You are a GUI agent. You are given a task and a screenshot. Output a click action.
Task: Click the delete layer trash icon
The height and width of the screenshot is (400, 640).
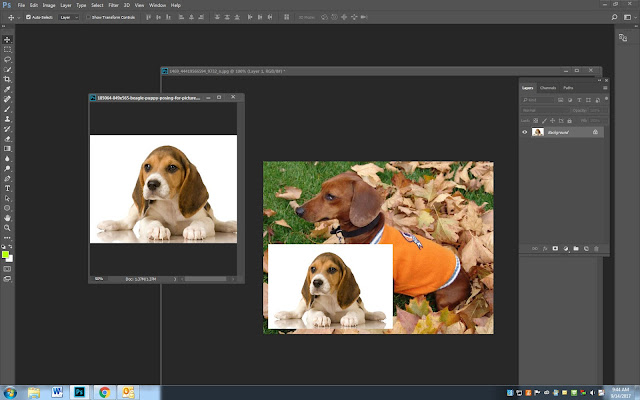click(597, 248)
